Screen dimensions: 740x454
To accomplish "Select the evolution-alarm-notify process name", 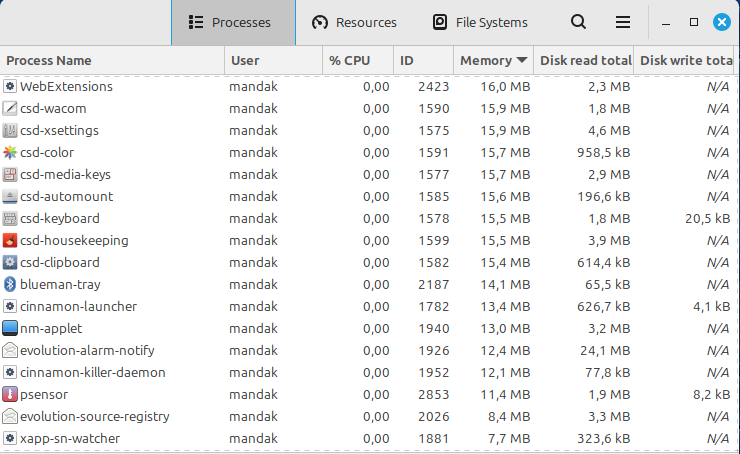I will click(87, 351).
